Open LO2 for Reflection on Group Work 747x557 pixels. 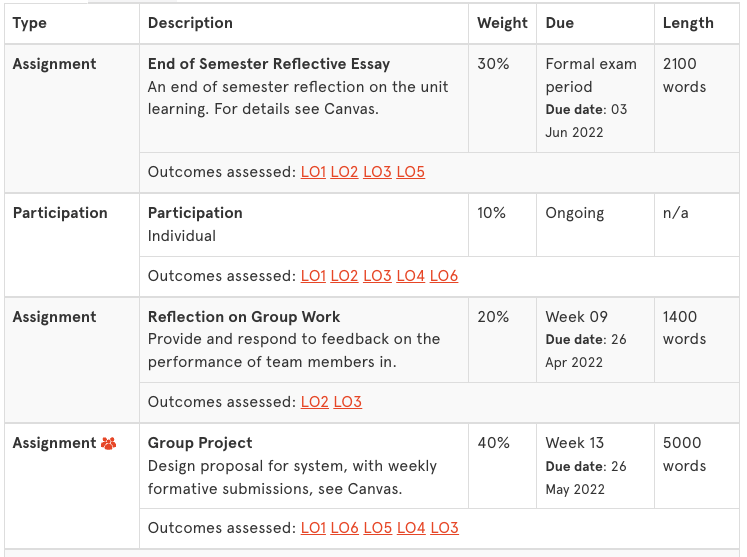coord(314,402)
